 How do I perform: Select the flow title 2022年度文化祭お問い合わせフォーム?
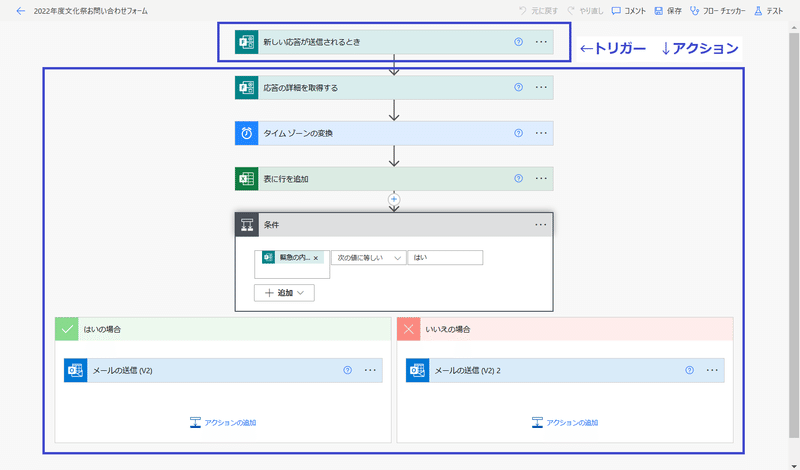[x=91, y=11]
